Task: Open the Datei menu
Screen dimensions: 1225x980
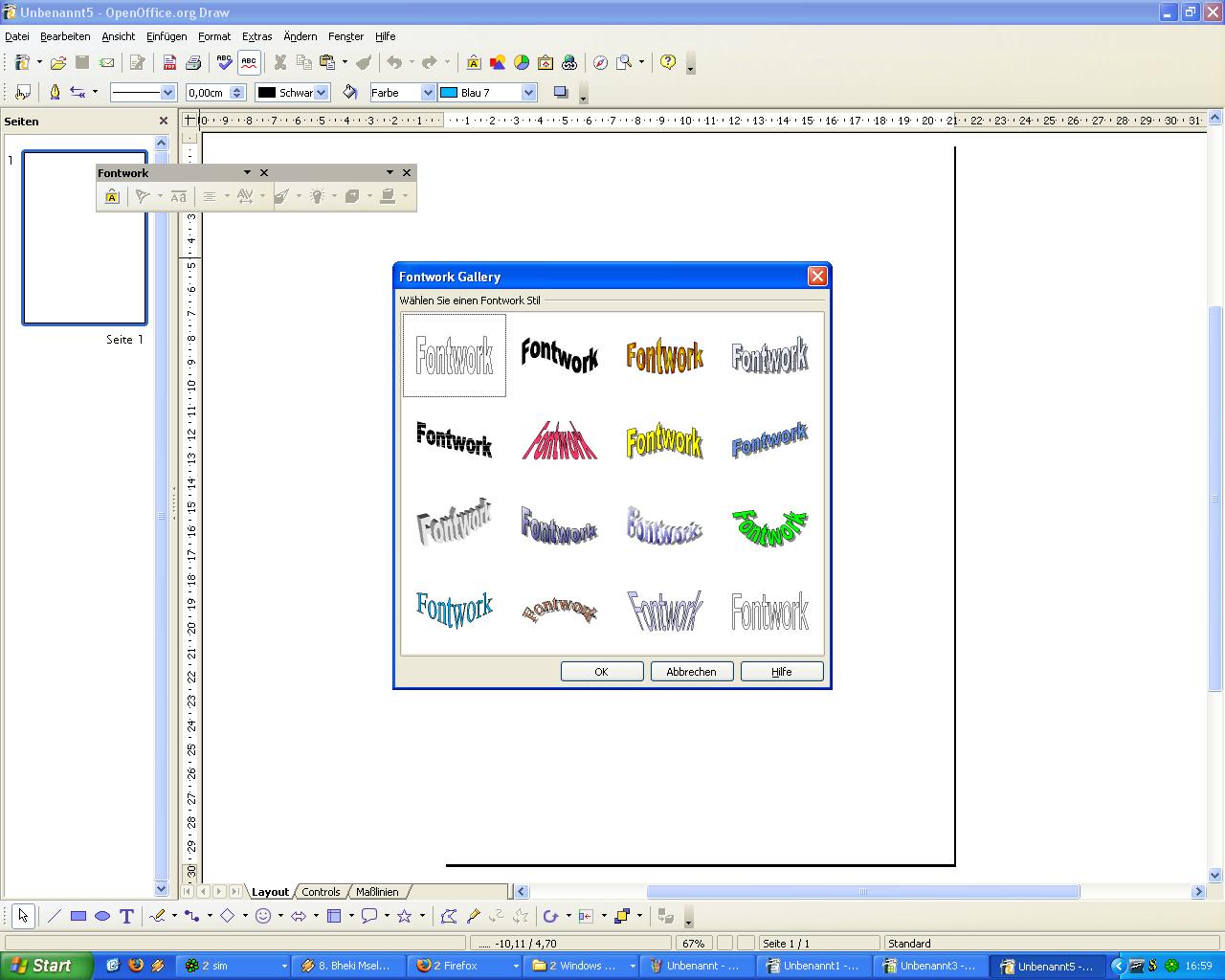Action: click(x=17, y=36)
